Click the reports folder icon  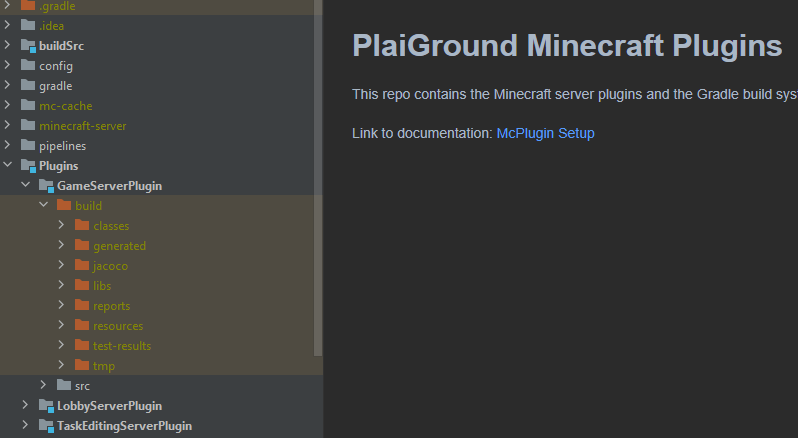(x=82, y=305)
